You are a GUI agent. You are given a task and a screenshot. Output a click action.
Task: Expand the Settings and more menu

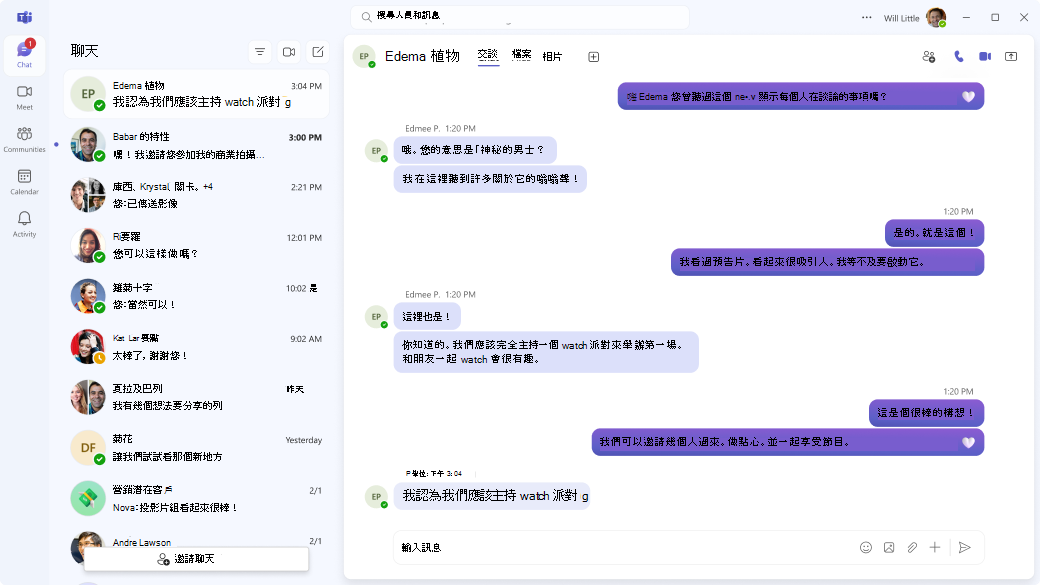click(866, 17)
